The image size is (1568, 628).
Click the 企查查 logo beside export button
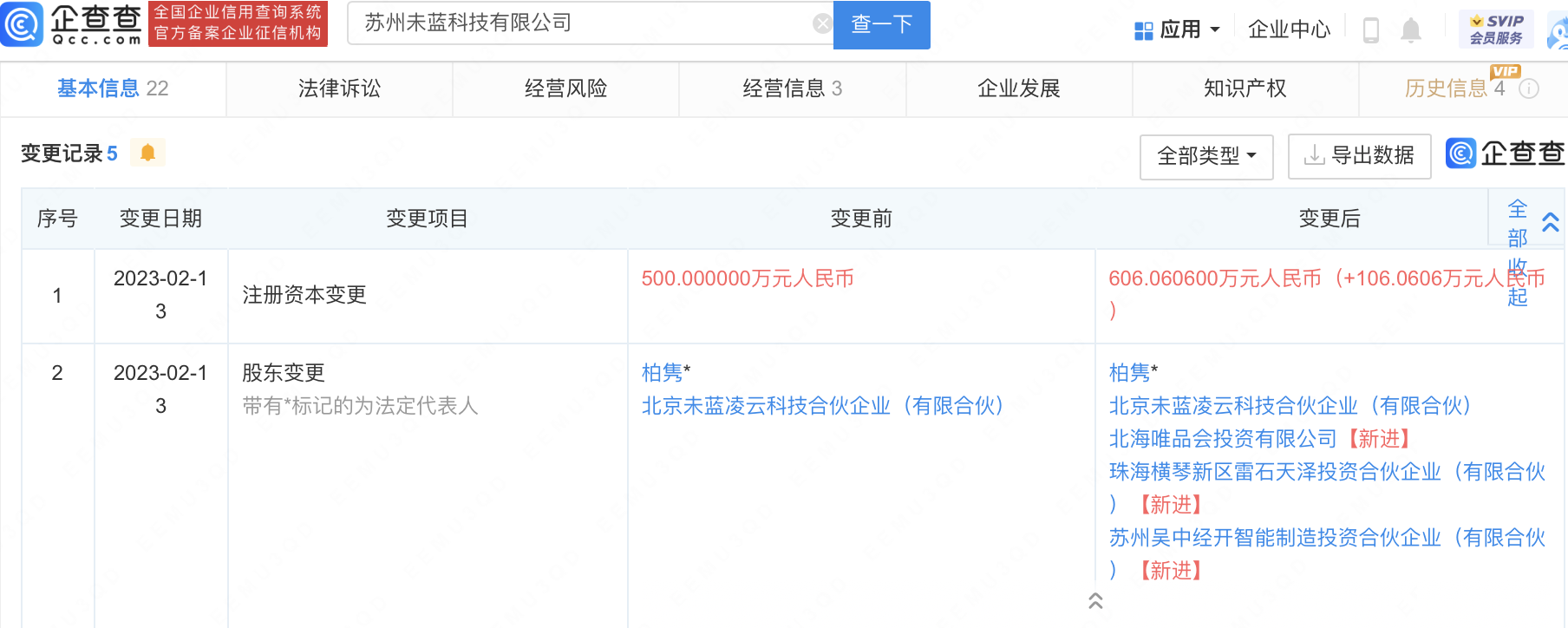click(x=1506, y=154)
